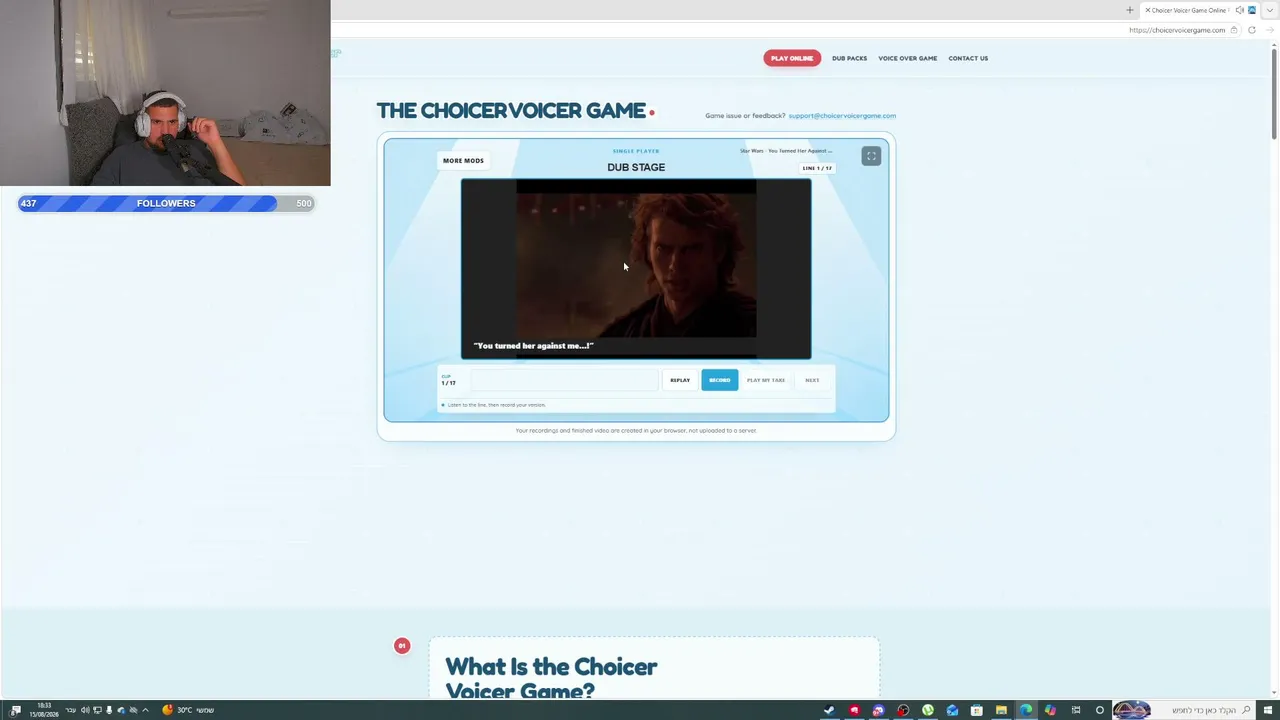Image resolution: width=1280 pixels, height=720 pixels.
Task: Open uTorrent from the taskbar
Action: tap(928, 710)
